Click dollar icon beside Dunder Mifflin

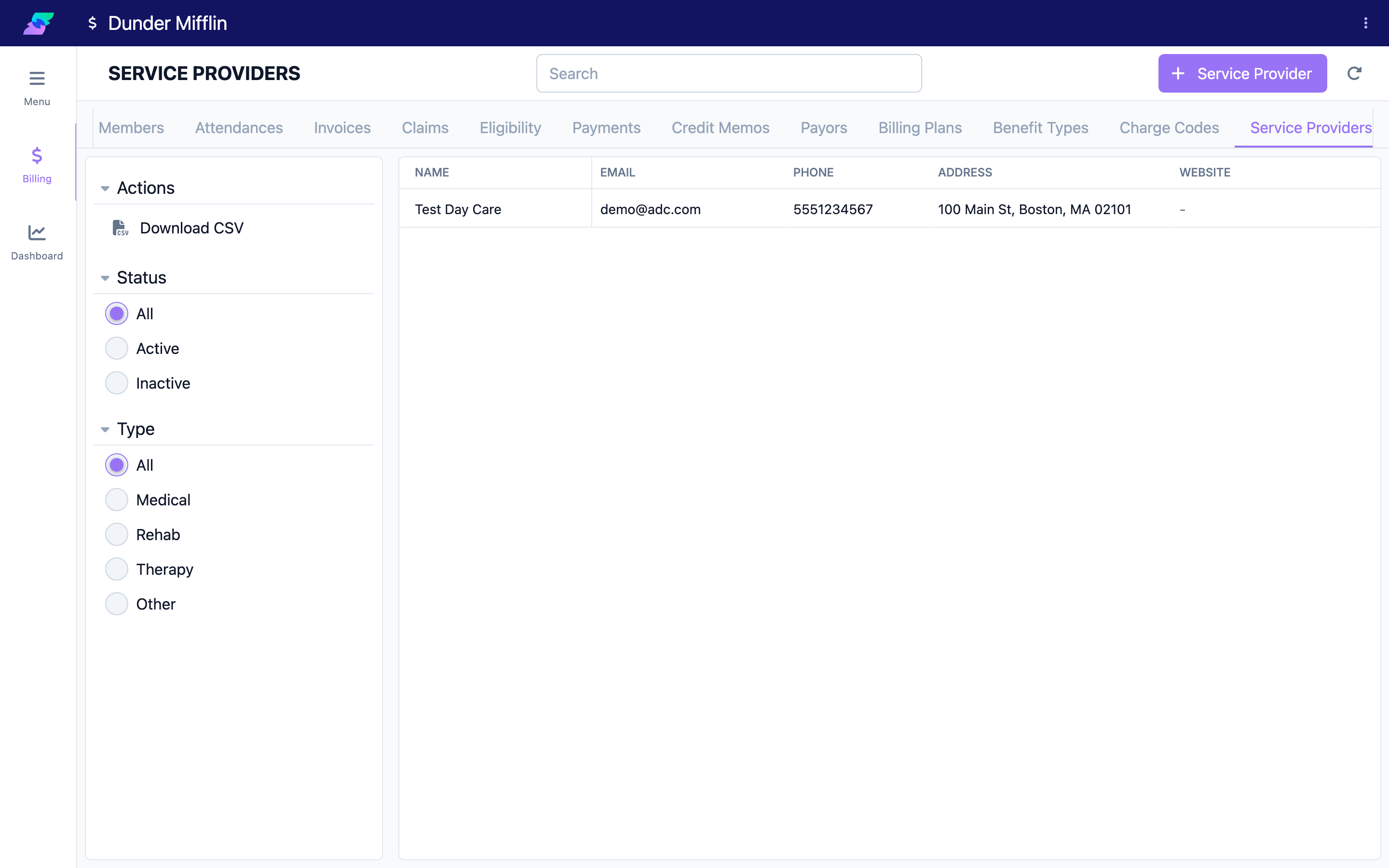pos(92,23)
